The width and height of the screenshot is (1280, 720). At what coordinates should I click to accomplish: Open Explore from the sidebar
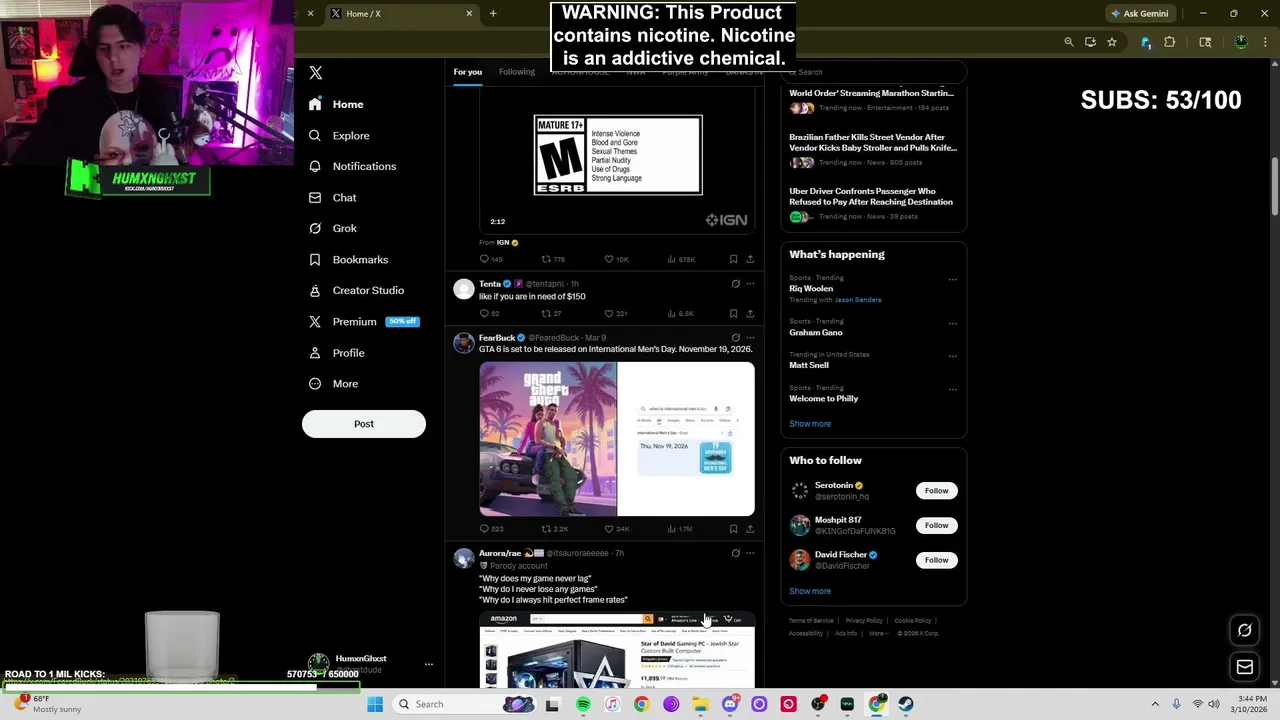[x=340, y=135]
